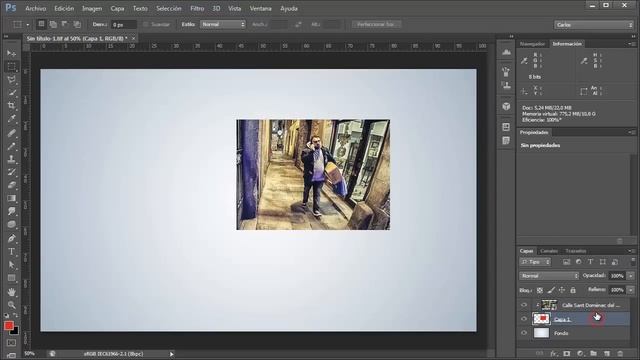Select the Gradient tool
640x360 pixels.
pos(11,198)
